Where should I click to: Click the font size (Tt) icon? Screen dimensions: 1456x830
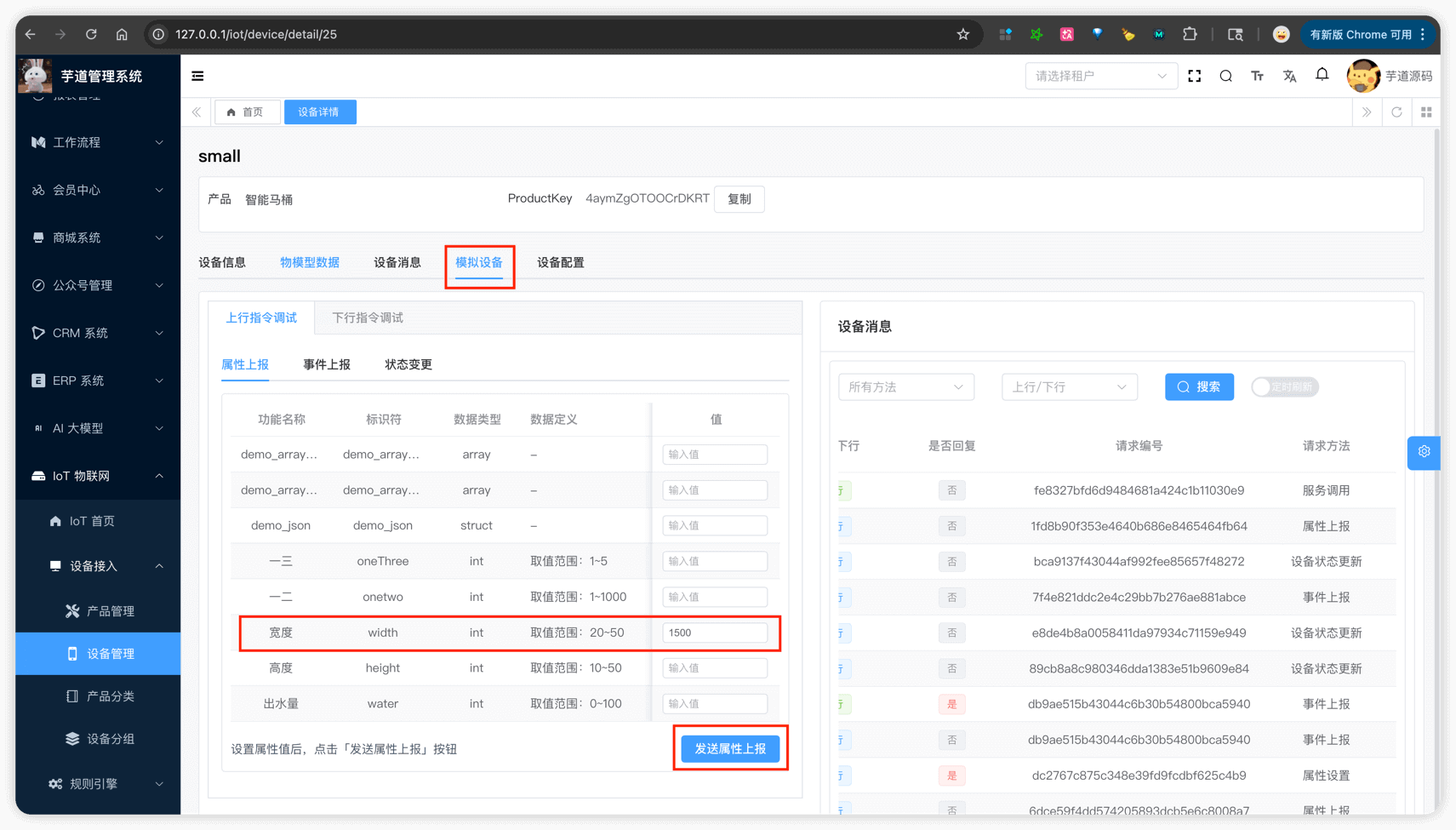1257,76
